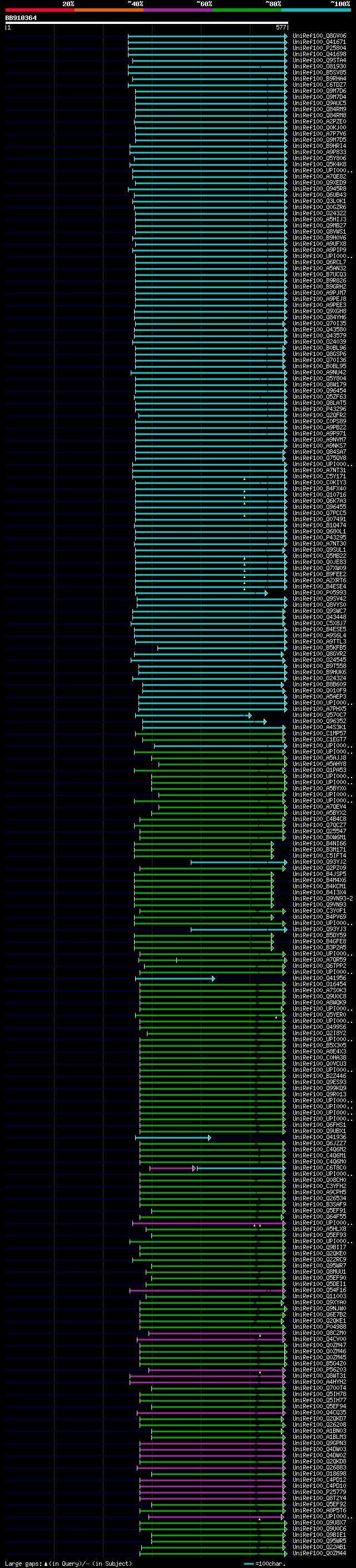Screen dimensions: 356x1568
Task: Click label UniRef100_Q945R8
Action: click(319, 189)
